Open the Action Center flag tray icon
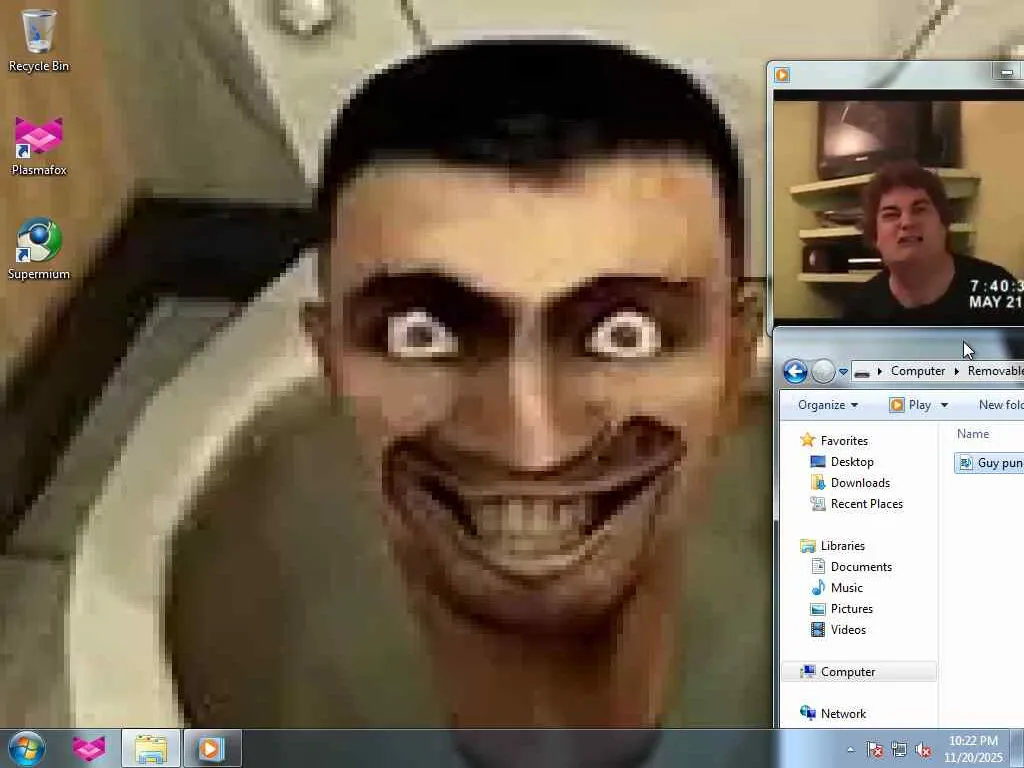 tap(874, 750)
